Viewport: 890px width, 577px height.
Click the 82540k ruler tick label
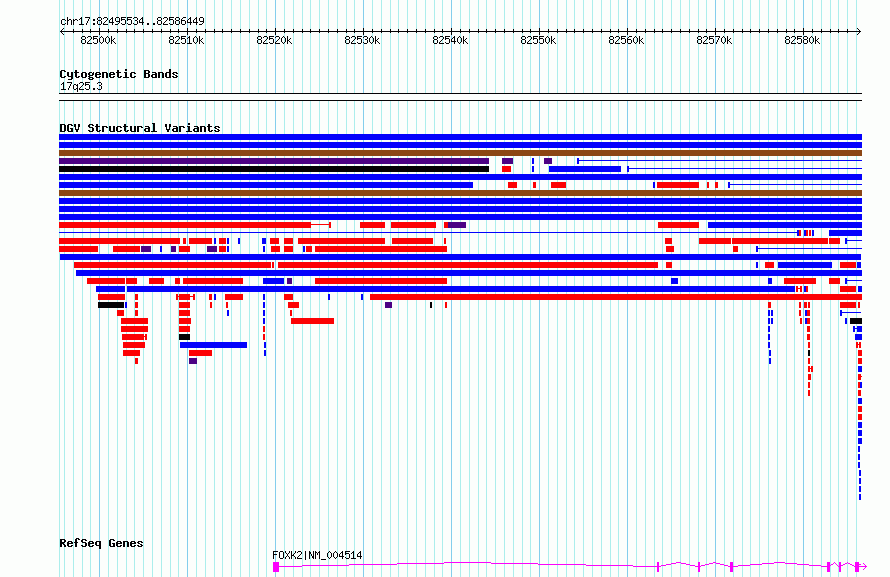450,41
